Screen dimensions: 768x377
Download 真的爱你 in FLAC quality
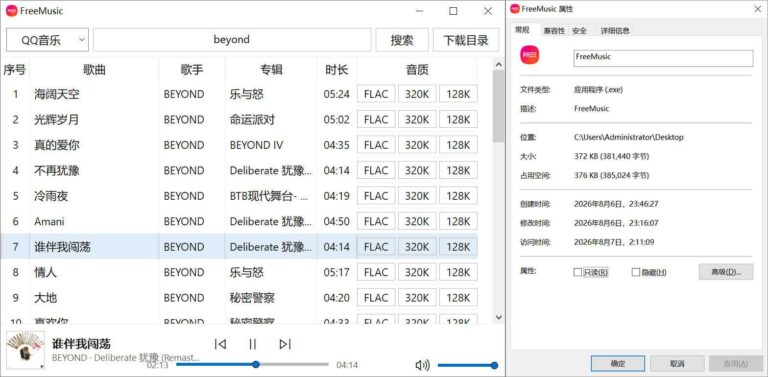376,145
